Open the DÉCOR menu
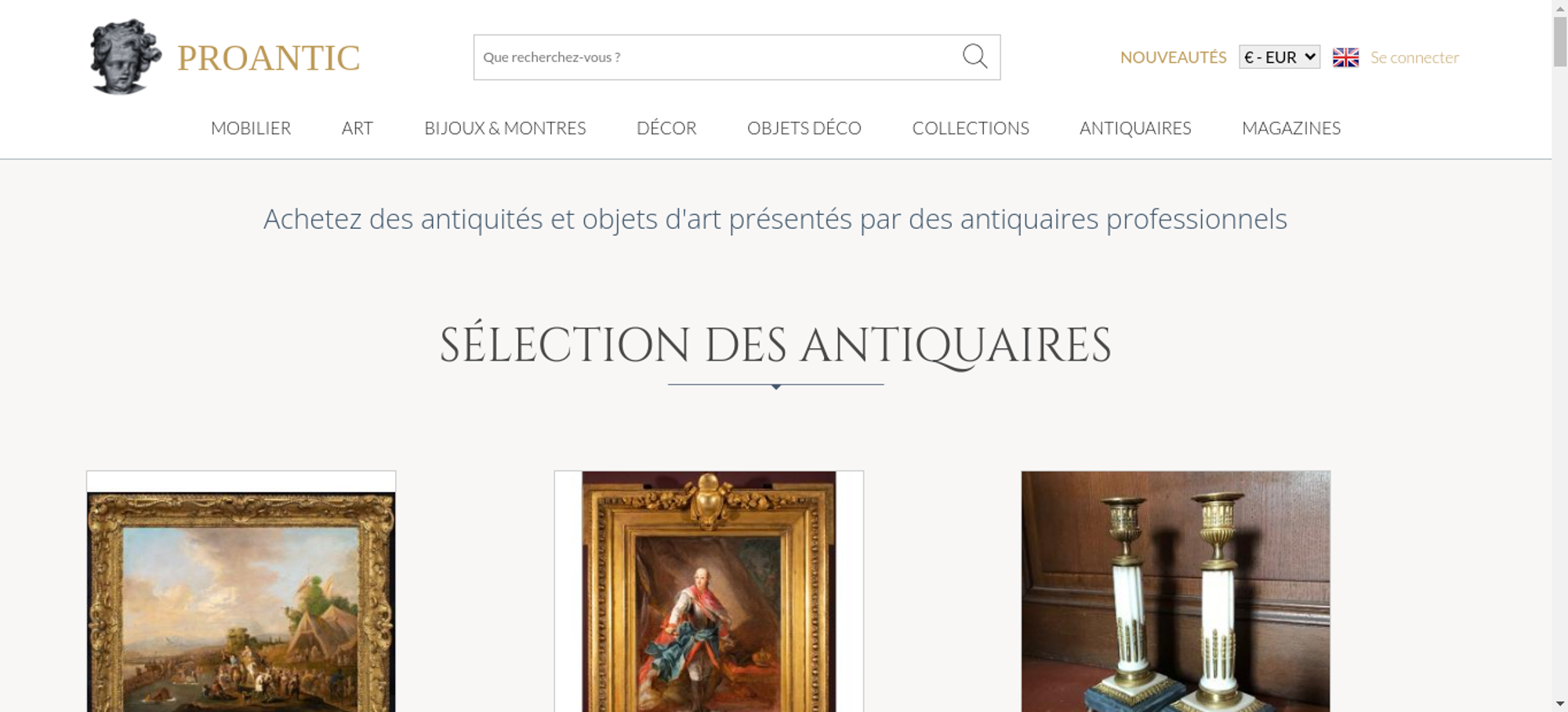Screen dimensions: 1568x712 [x=666, y=128]
